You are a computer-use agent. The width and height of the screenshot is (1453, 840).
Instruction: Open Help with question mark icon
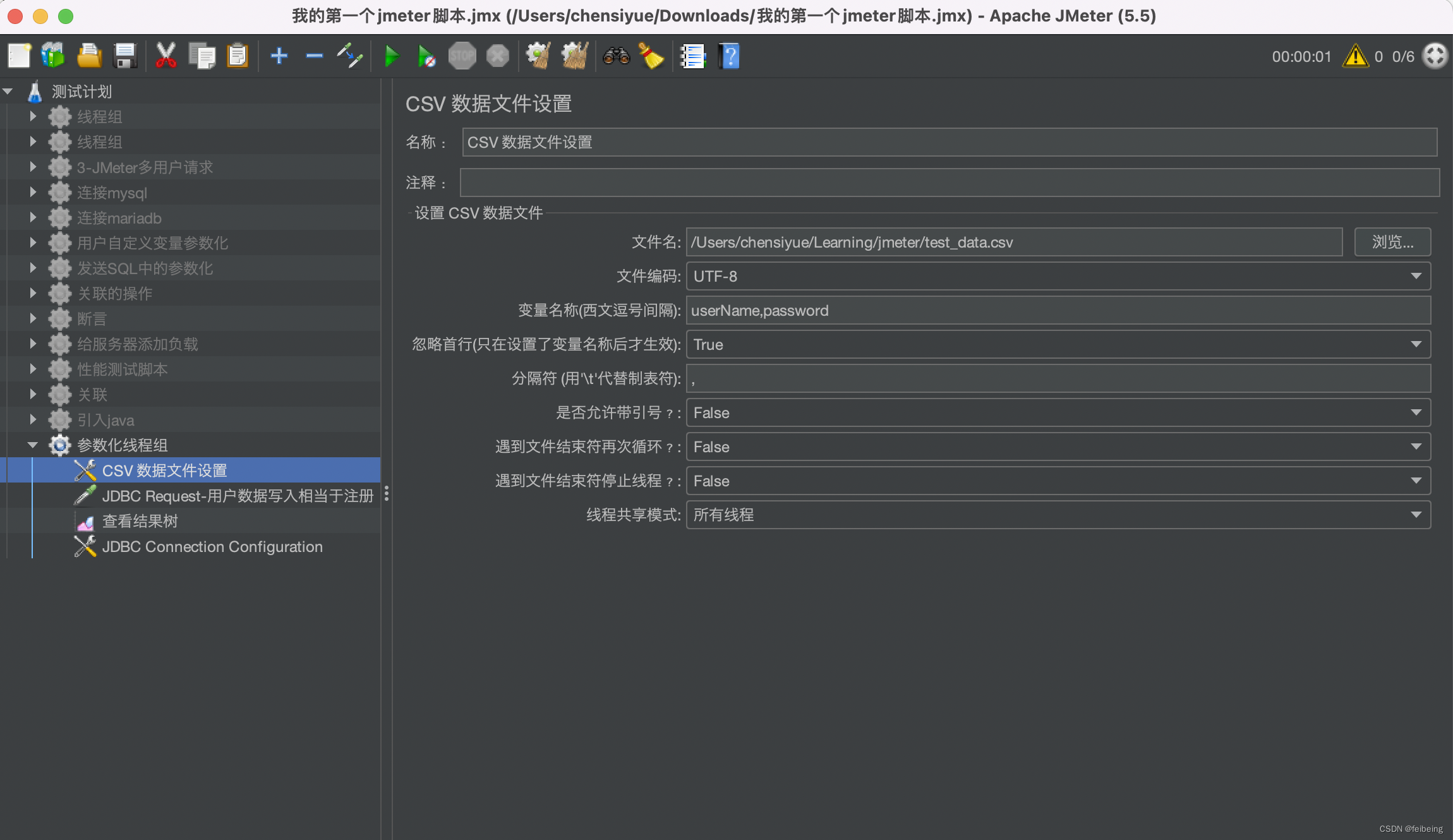coord(728,56)
